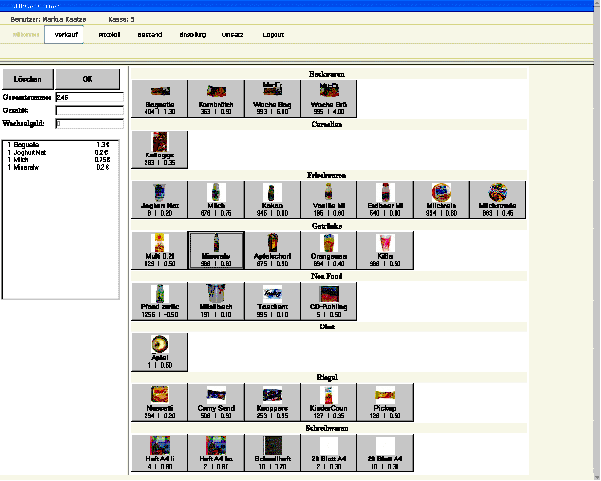Pick the Nussetti bar tile
The width and height of the screenshot is (601, 481).
160,402
